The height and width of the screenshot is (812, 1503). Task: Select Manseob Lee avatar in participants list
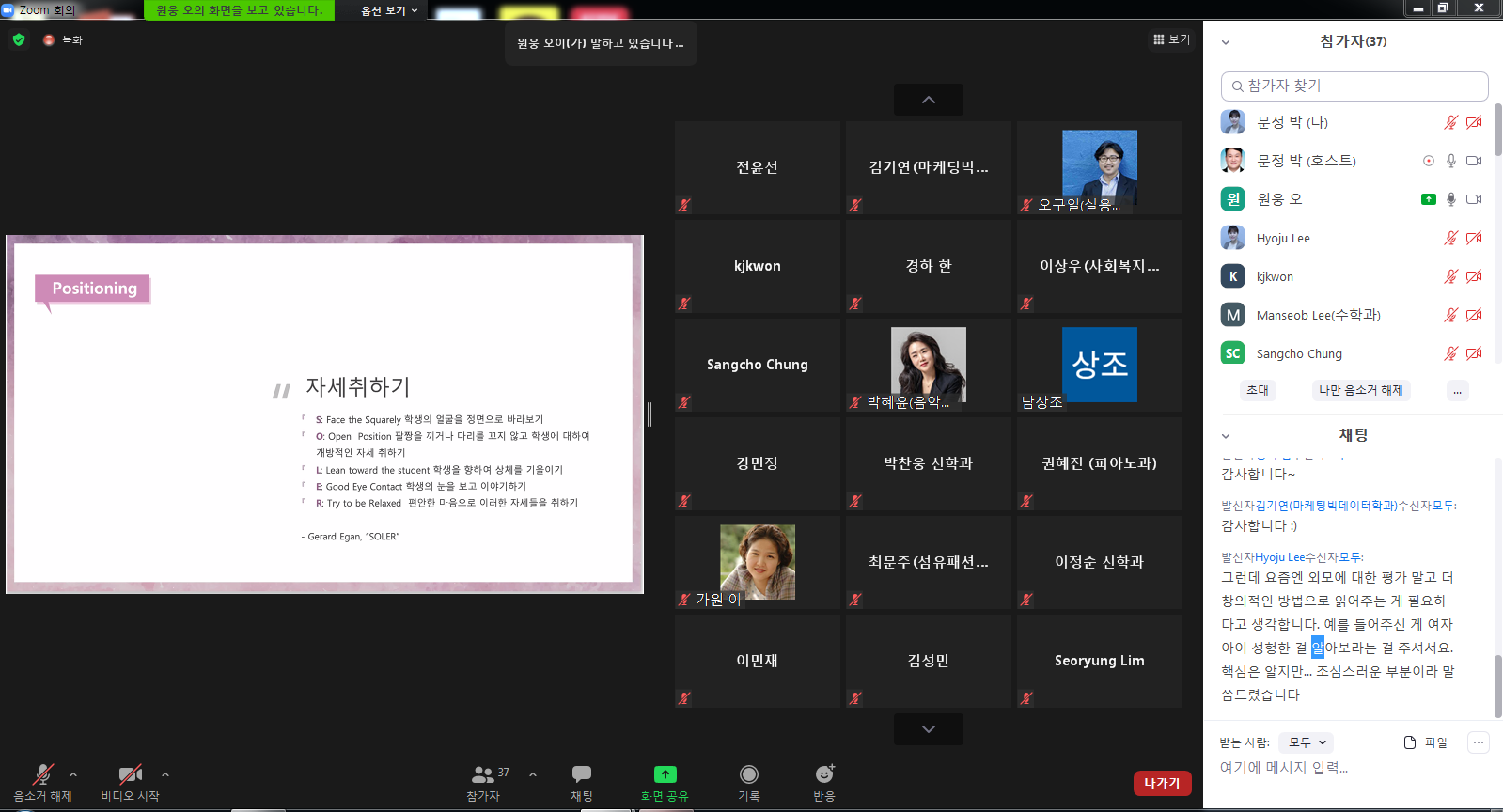1232,315
